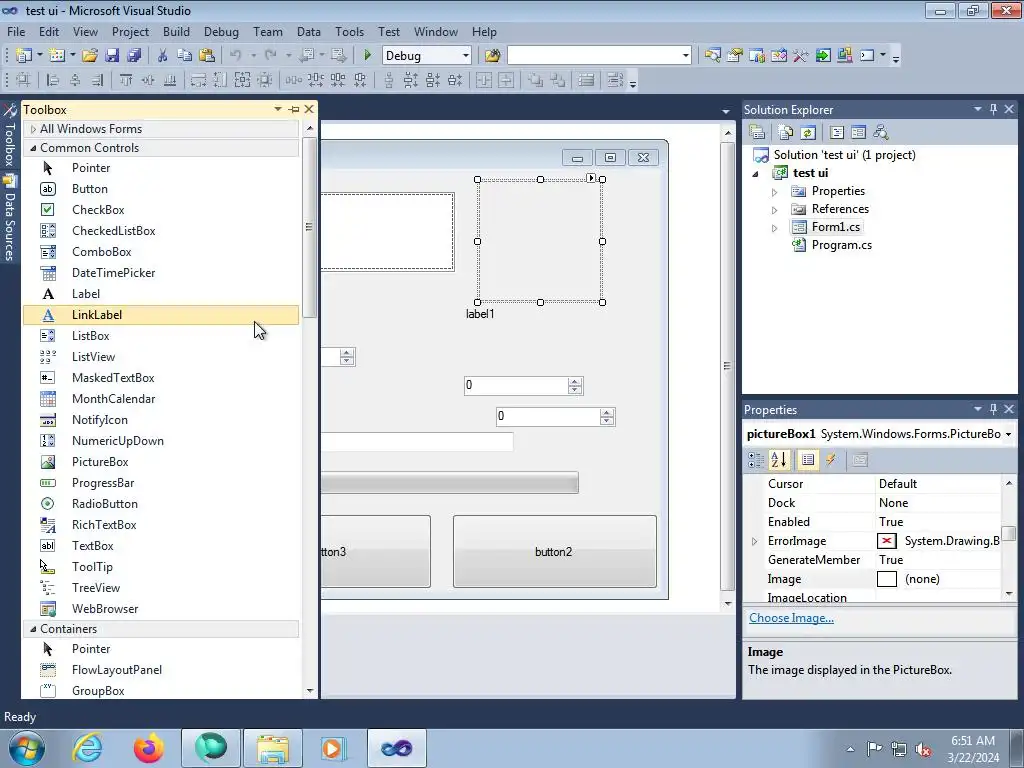Switch Properties grid to Alphabetical view
Image resolution: width=1024 pixels, height=768 pixels.
click(778, 460)
